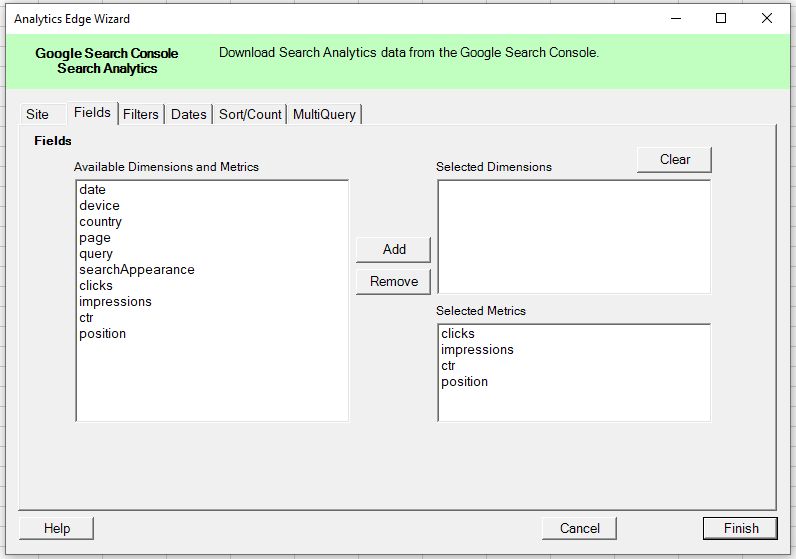
Task: Select 'ctr' in Selected Metrics
Action: click(574, 366)
